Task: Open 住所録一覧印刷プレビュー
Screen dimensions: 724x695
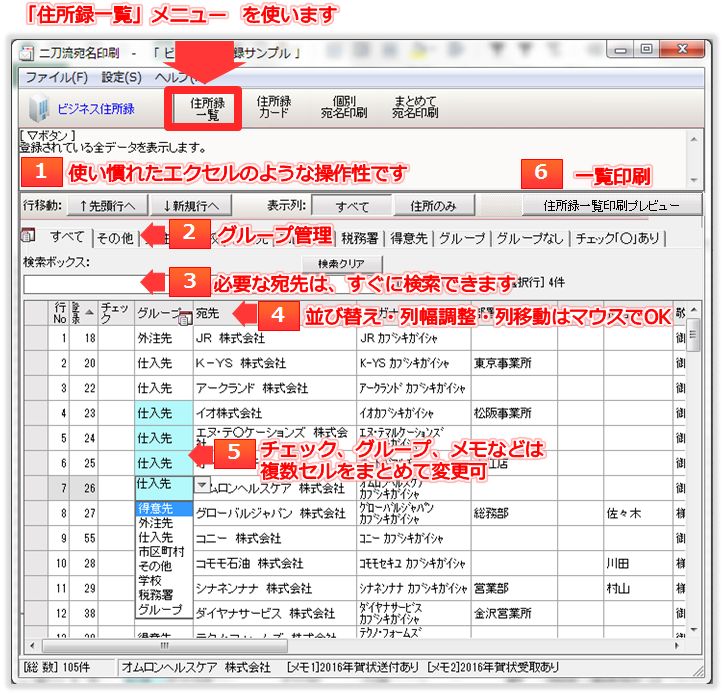Action: tap(612, 206)
